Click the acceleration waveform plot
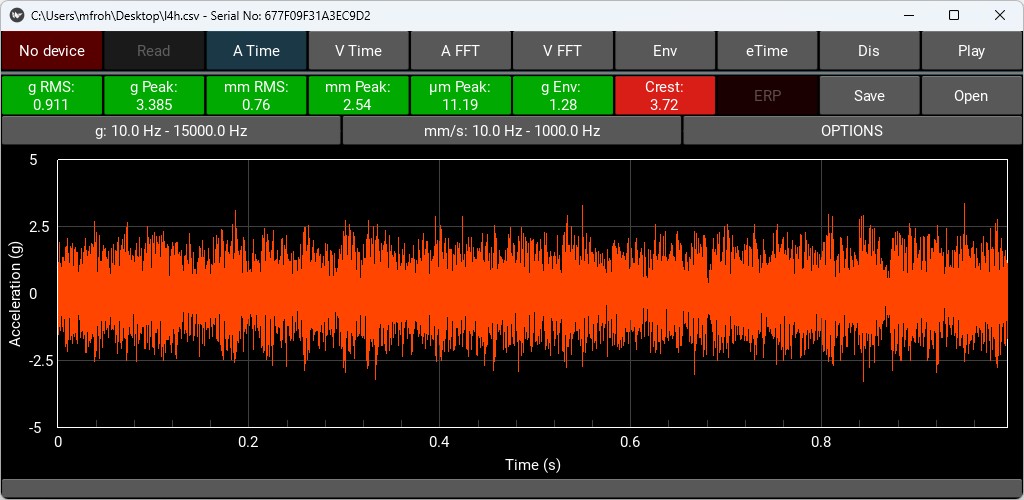Image resolution: width=1024 pixels, height=500 pixels. click(x=532, y=293)
